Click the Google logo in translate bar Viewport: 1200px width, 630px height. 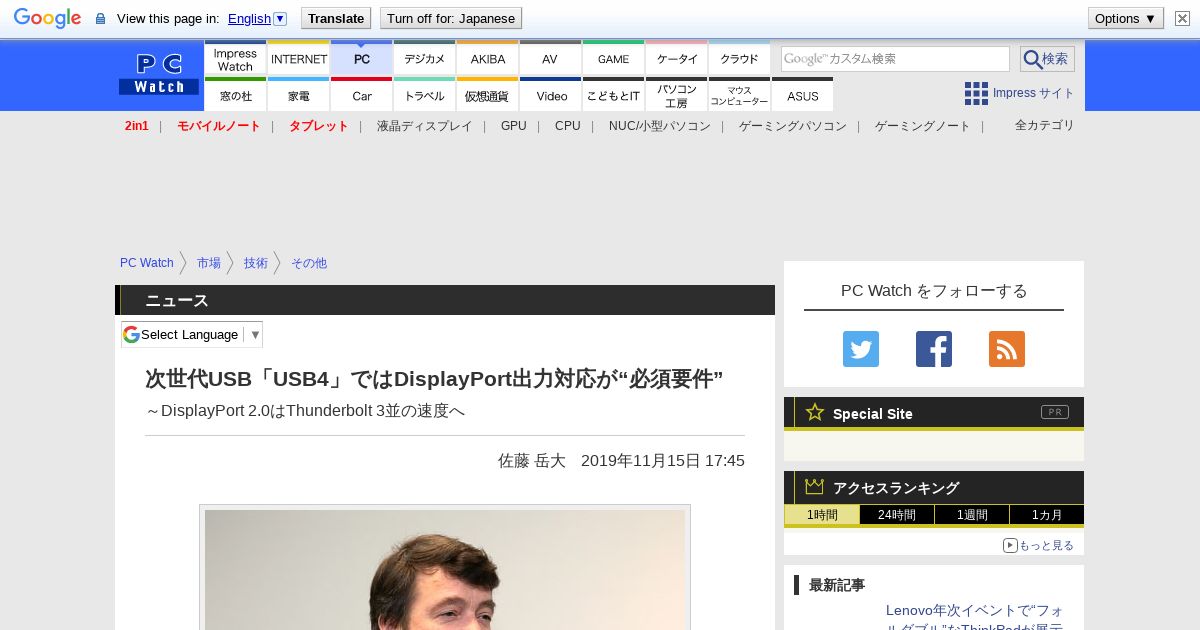pos(47,18)
